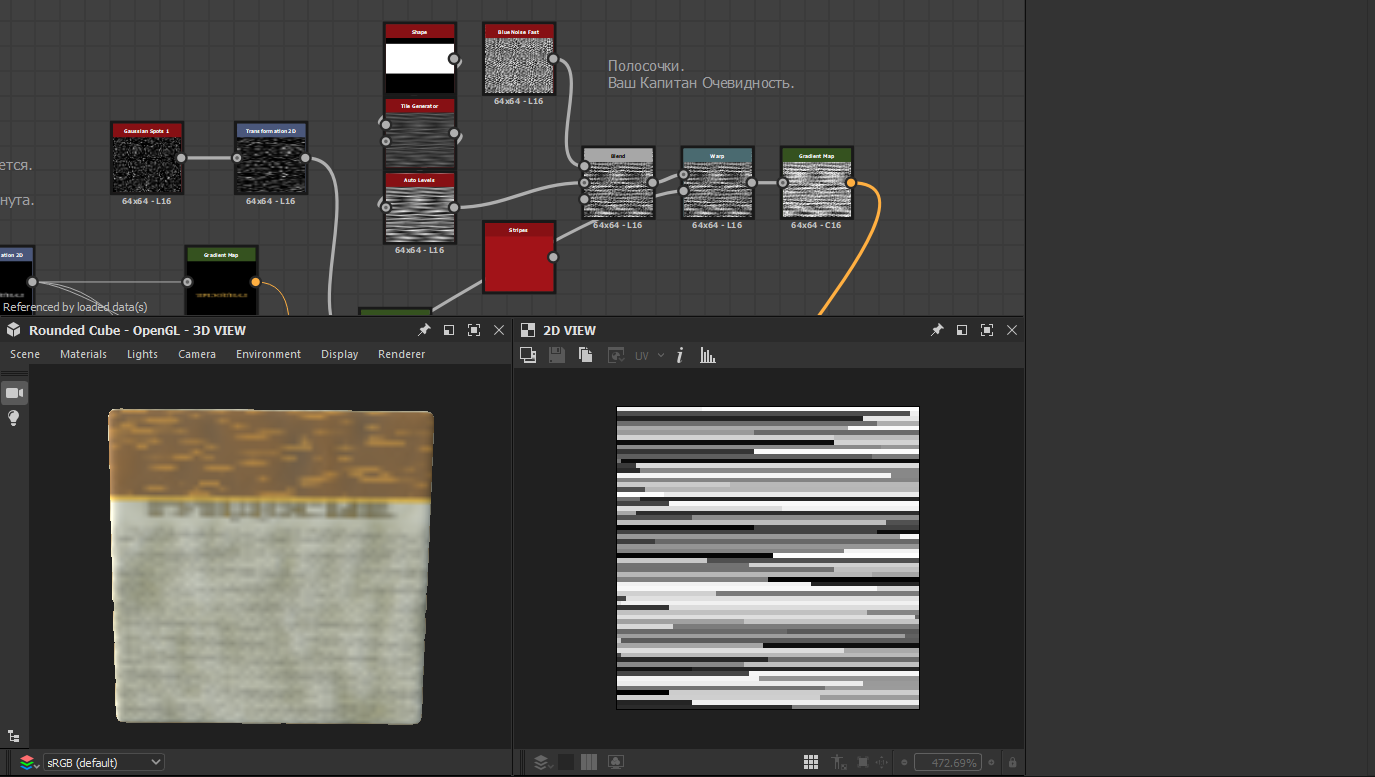Show image info with the 'i' icon

pos(680,355)
